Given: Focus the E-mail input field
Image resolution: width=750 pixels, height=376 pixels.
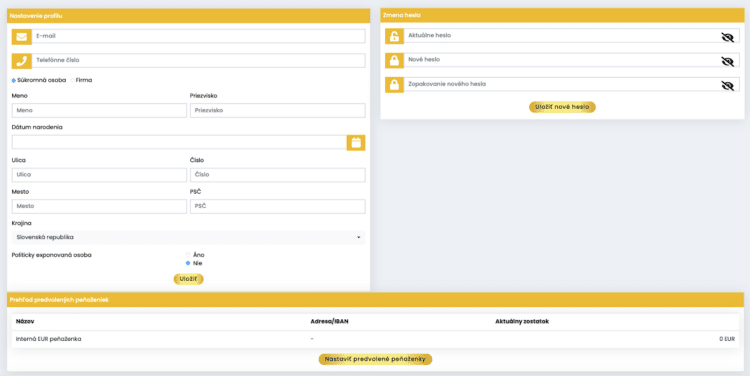Looking at the screenshot, I should tap(199, 36).
